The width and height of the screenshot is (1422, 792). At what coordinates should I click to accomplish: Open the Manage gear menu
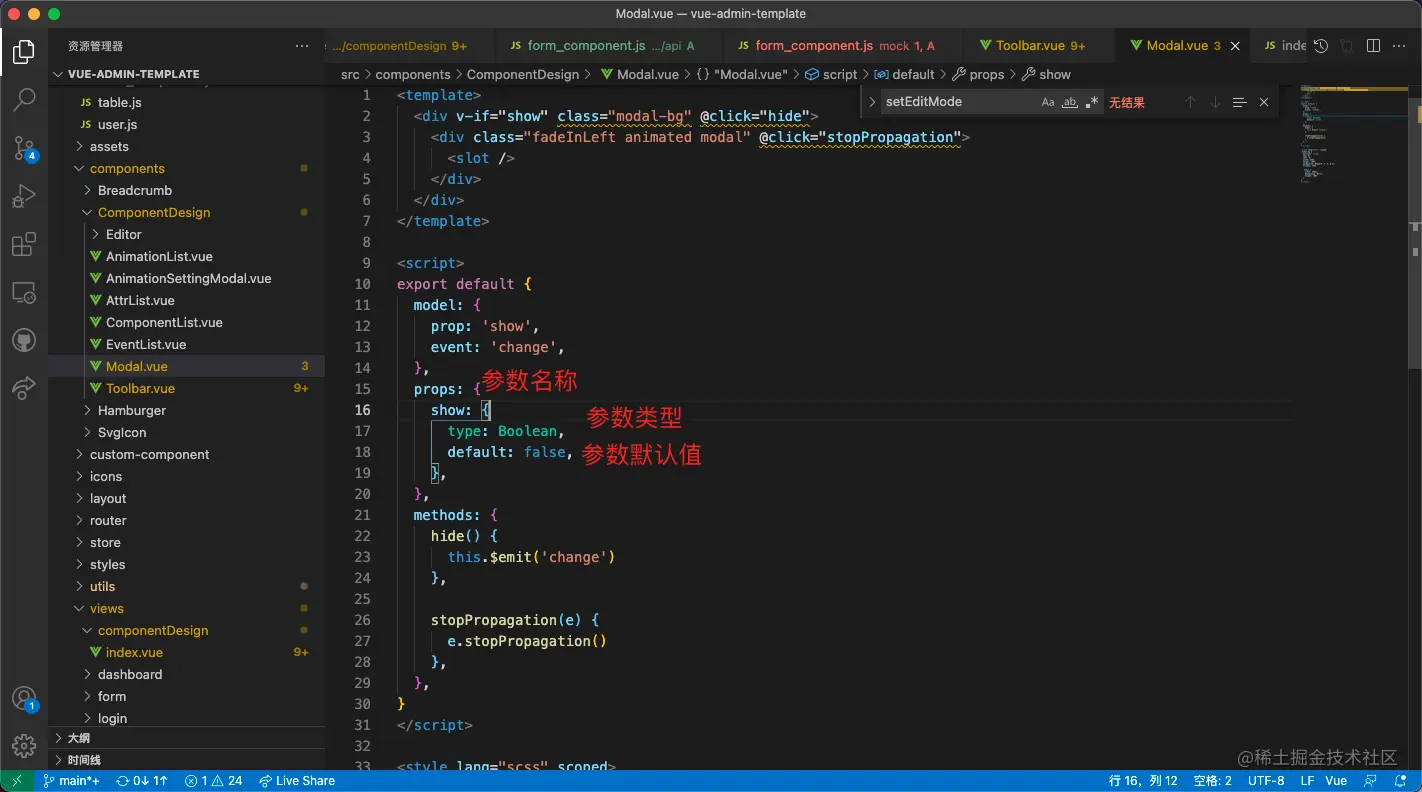coord(24,745)
